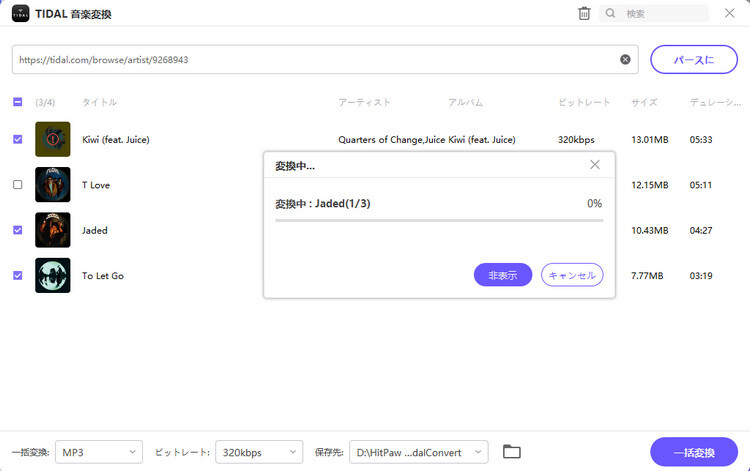Click the パースに button
The width and height of the screenshot is (750, 471).
pos(694,60)
